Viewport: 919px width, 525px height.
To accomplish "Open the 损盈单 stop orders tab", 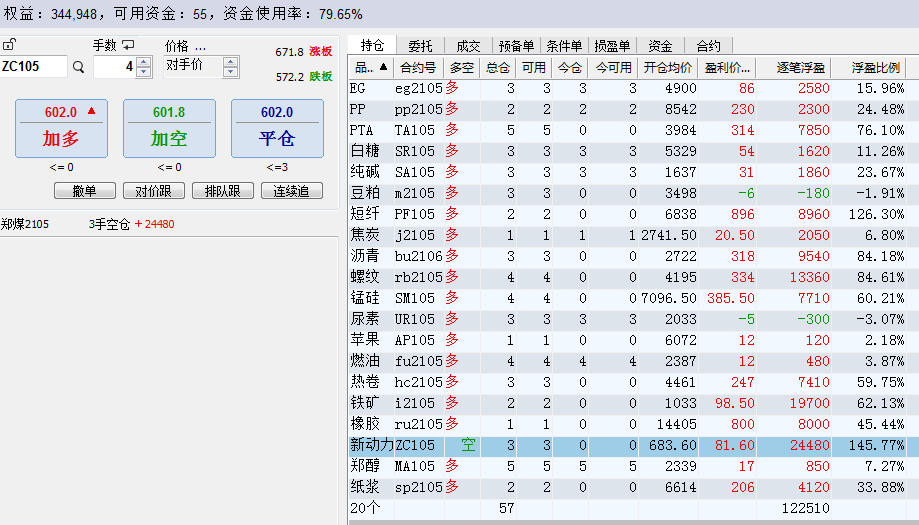I will point(612,46).
